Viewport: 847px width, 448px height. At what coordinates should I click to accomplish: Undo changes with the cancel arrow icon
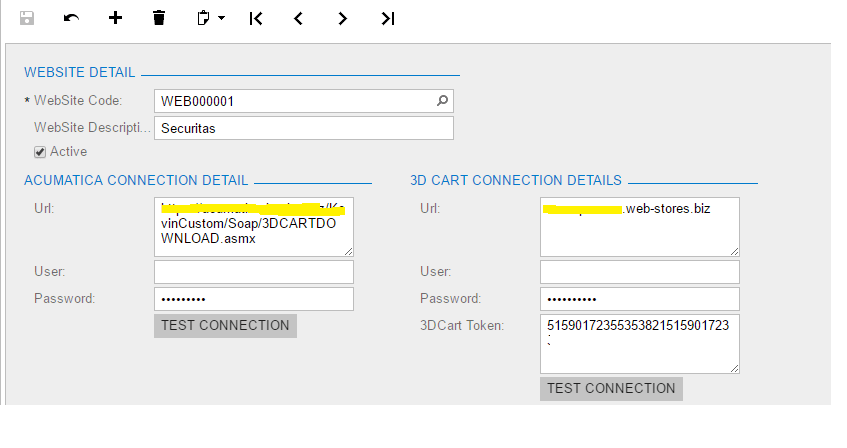(71, 18)
